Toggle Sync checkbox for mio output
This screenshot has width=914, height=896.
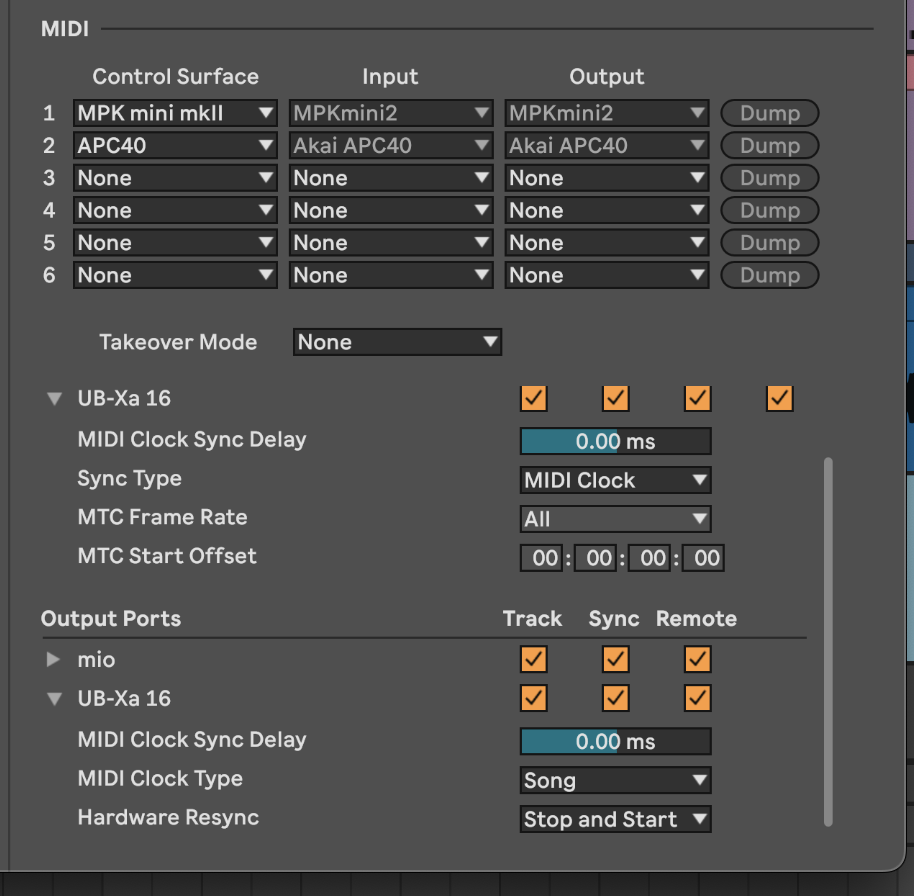pyautogui.click(x=616, y=659)
